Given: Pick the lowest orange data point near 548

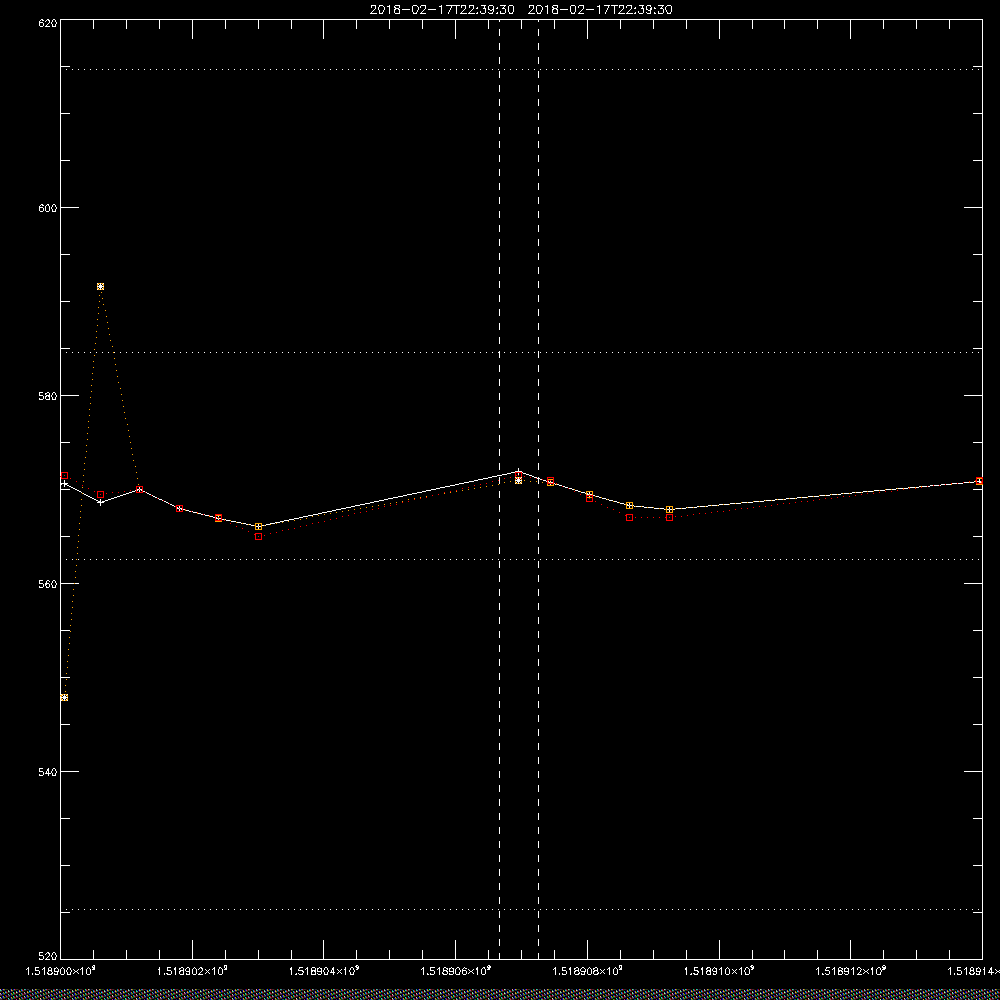Looking at the screenshot, I should (x=64, y=698).
